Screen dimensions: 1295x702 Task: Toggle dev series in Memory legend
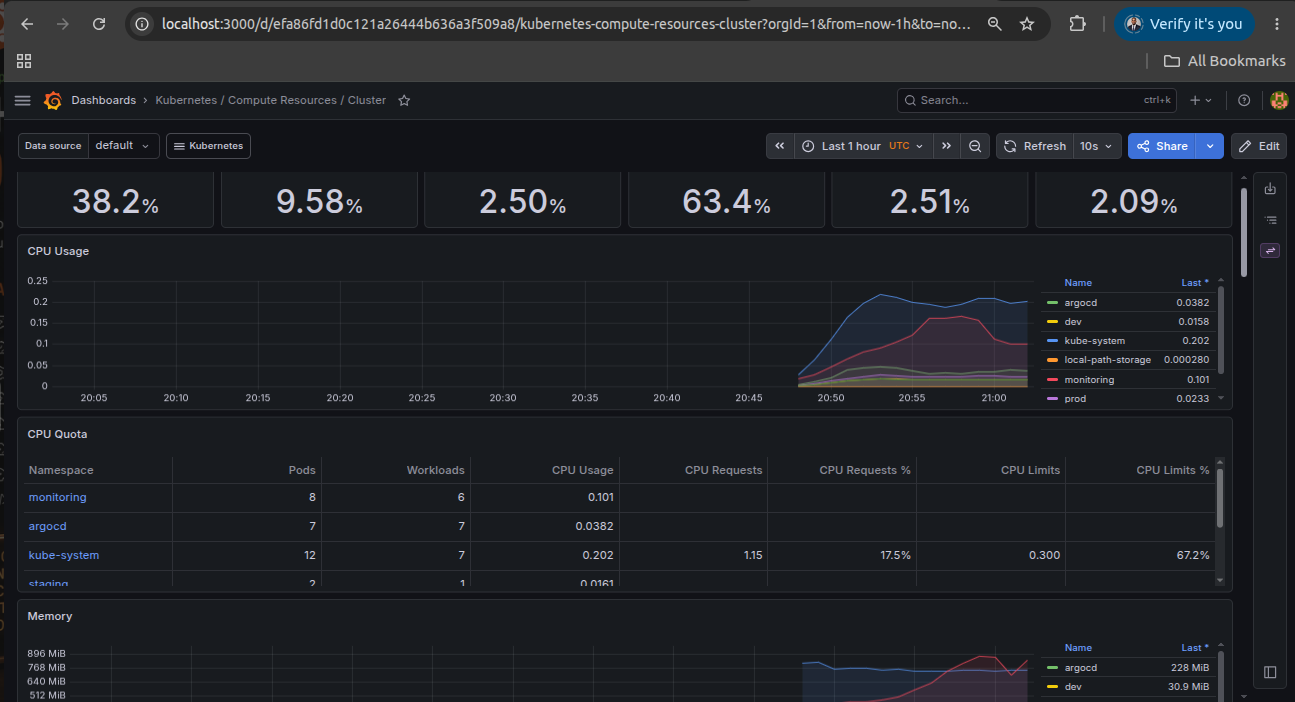(x=1073, y=687)
